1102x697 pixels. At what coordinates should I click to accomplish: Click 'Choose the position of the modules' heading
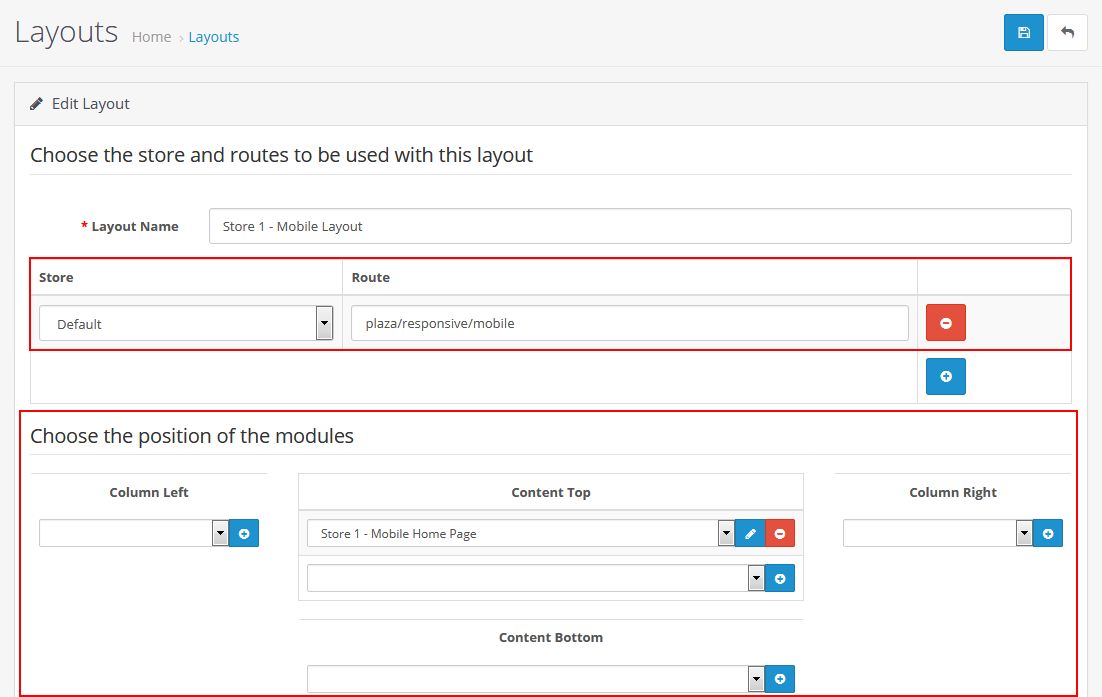[x=192, y=436]
